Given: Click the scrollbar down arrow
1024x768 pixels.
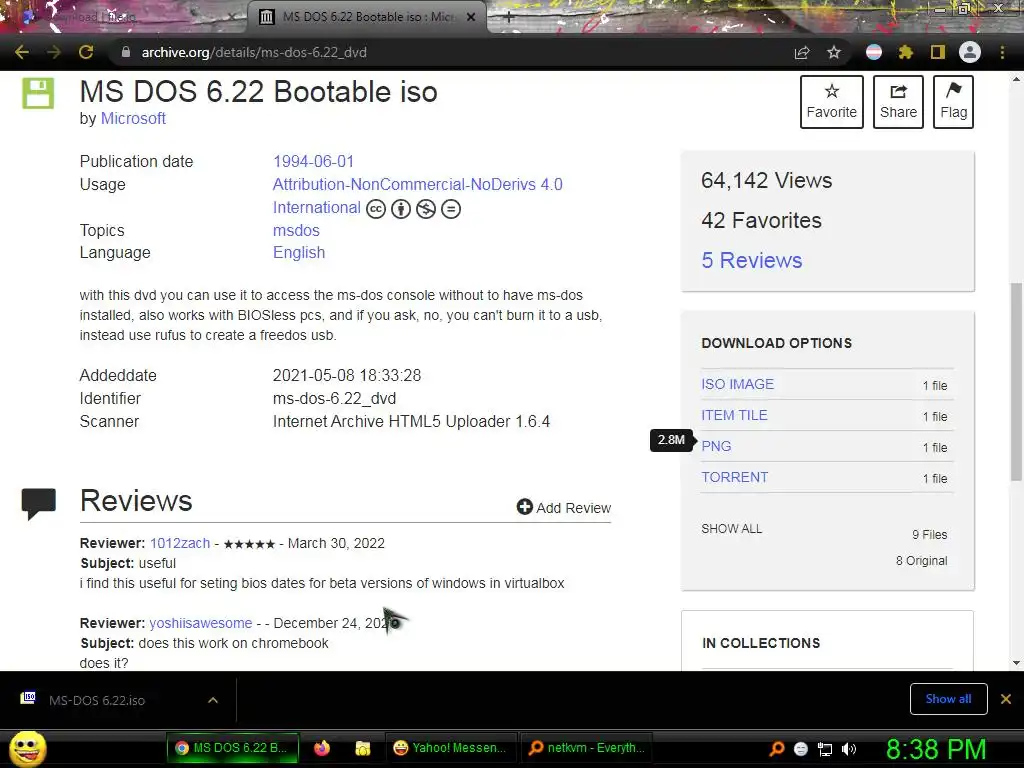Looking at the screenshot, I should tap(1016, 663).
